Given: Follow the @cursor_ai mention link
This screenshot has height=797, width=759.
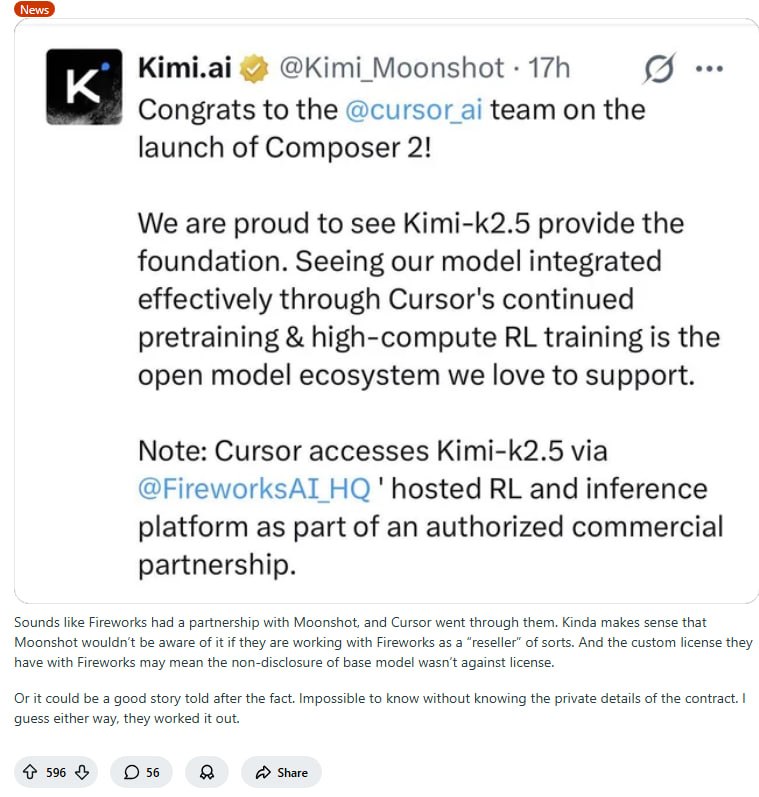Looking at the screenshot, I should [x=413, y=109].
